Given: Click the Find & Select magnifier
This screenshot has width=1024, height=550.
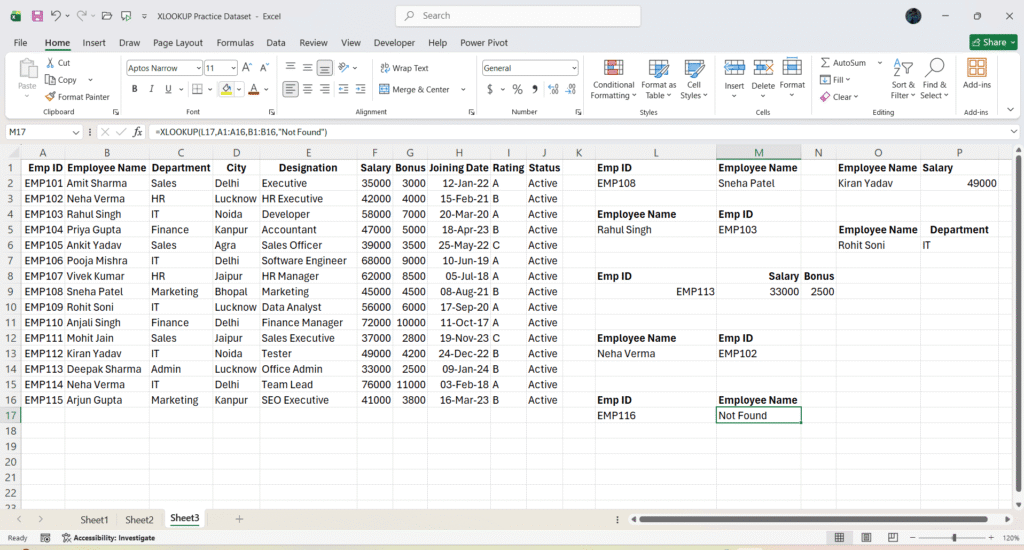Looking at the screenshot, I should [935, 67].
